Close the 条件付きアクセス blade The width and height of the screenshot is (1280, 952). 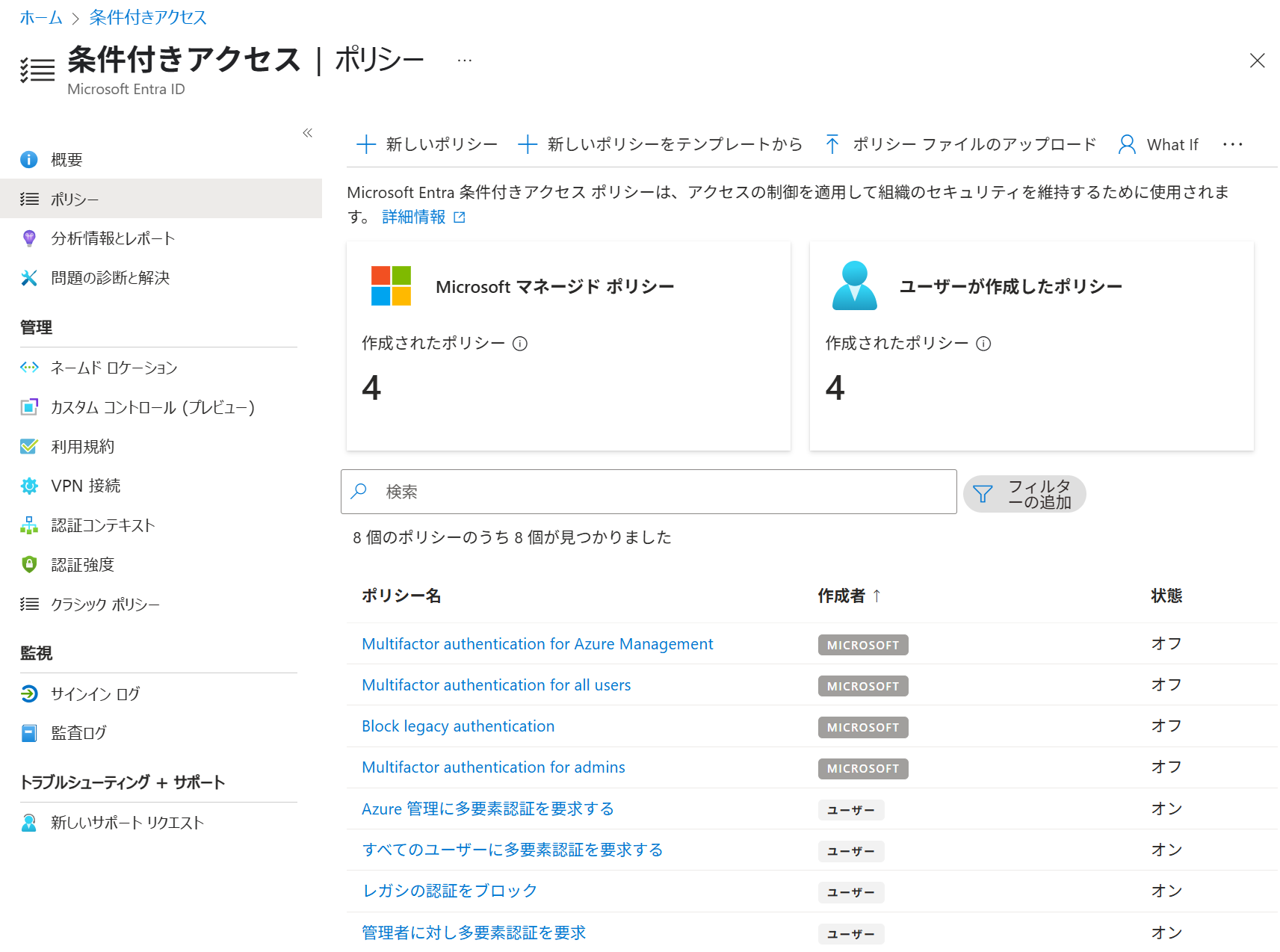(1258, 61)
